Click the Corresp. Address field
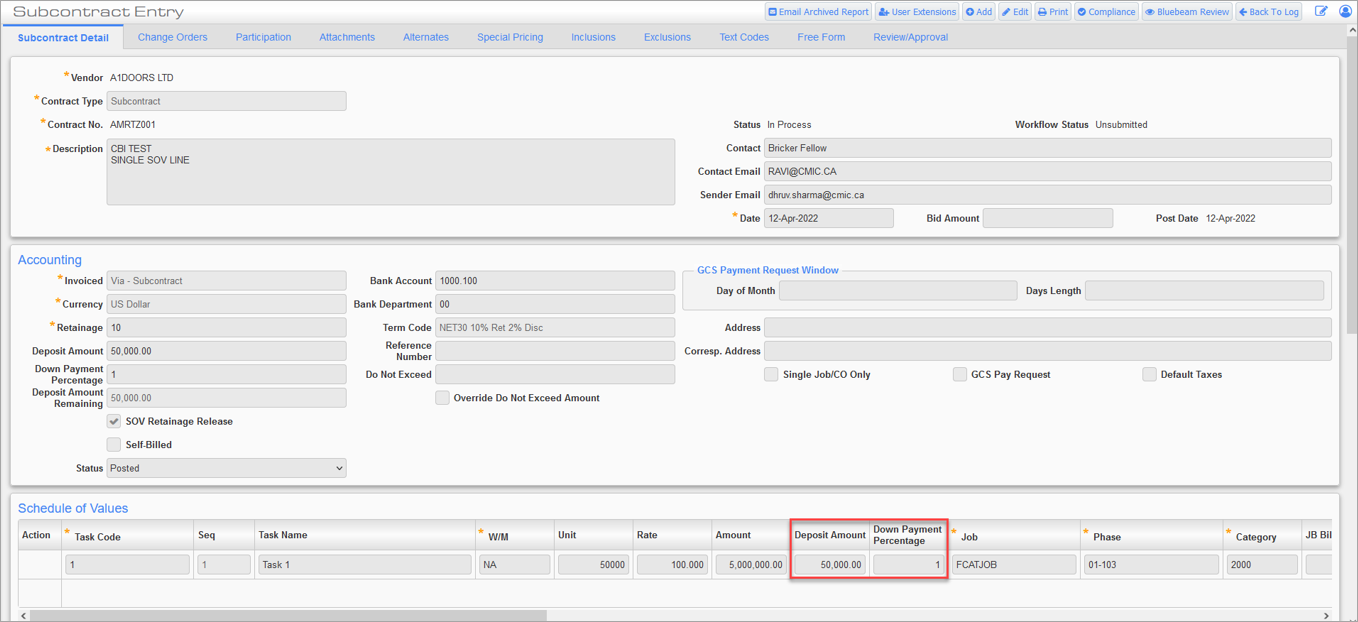Image resolution: width=1358 pixels, height=622 pixels. [x=1048, y=351]
